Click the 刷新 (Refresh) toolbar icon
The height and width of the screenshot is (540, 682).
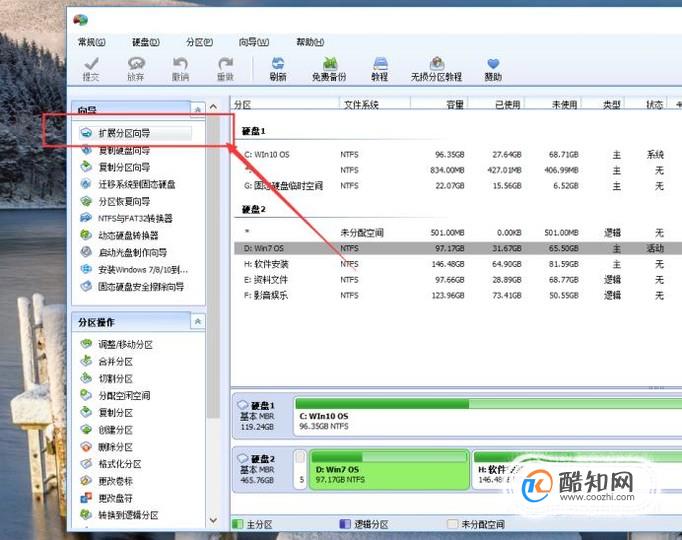pyautogui.click(x=278, y=69)
